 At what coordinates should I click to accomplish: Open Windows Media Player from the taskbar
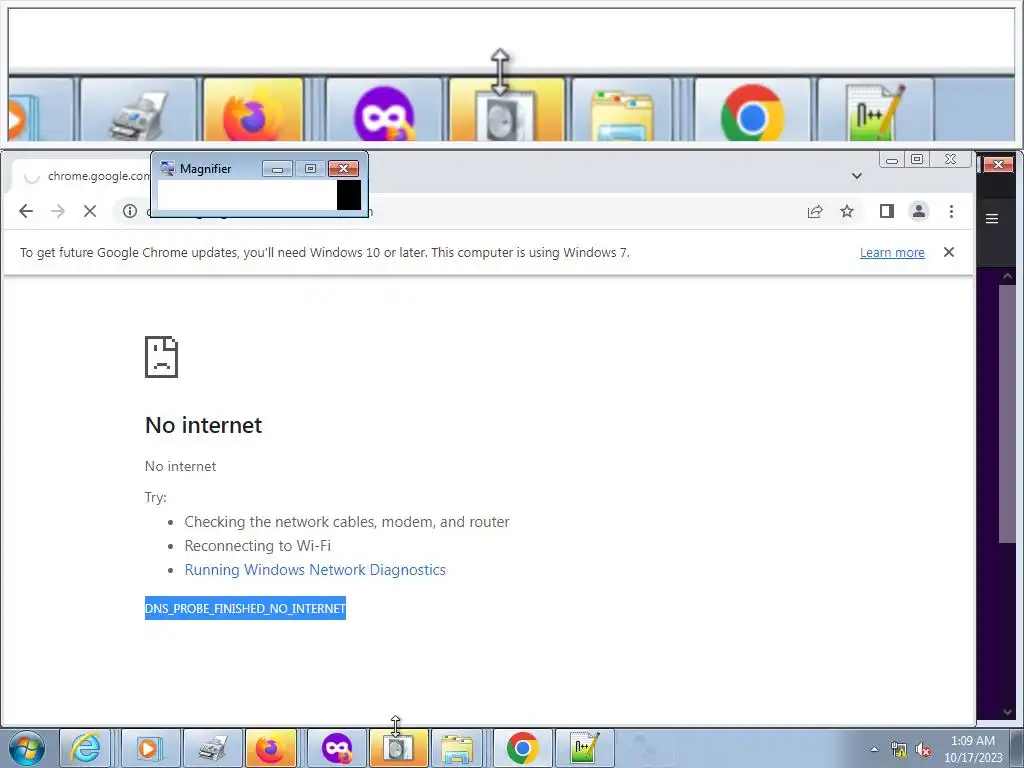(x=149, y=748)
